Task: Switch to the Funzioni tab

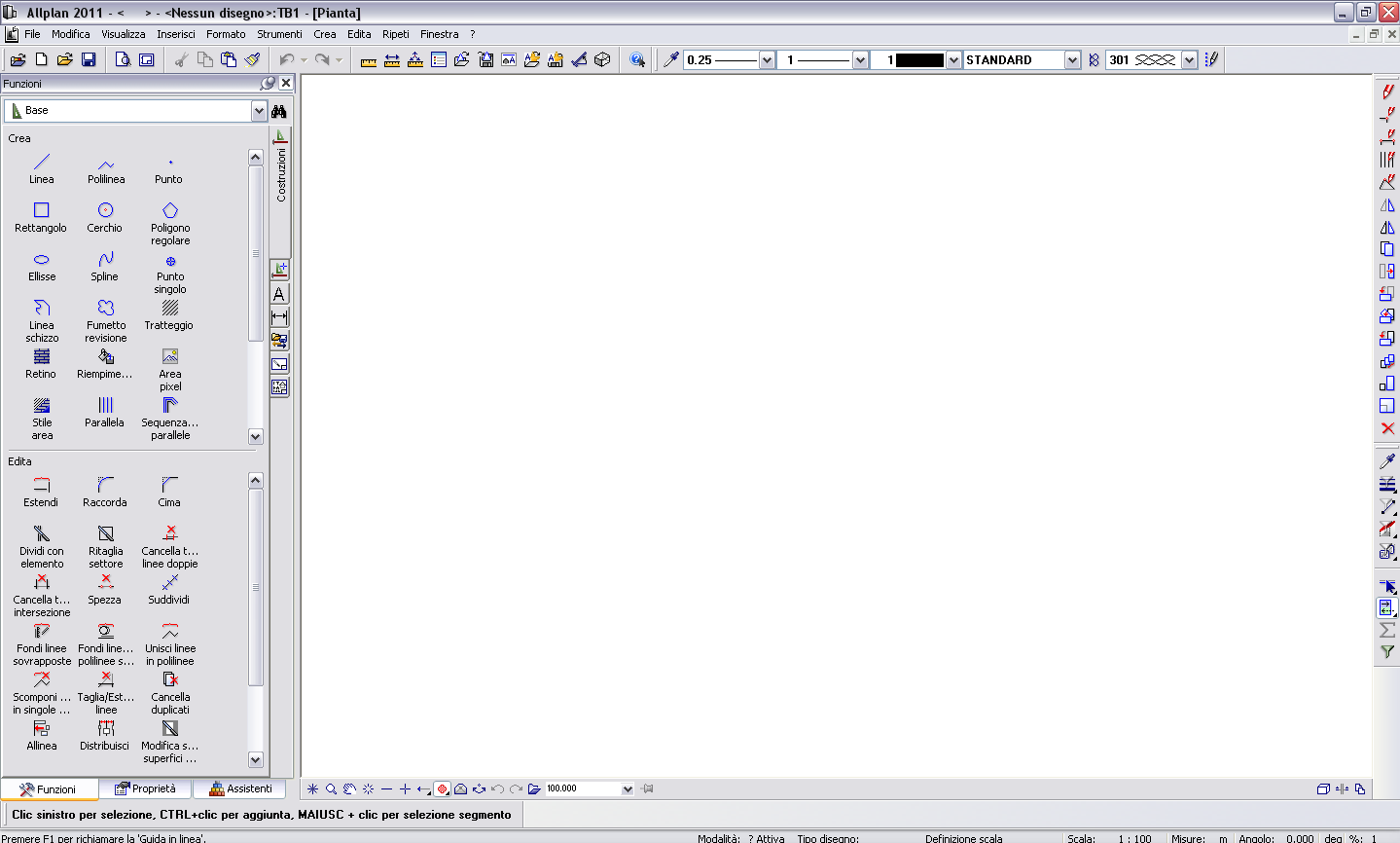Action: click(49, 788)
